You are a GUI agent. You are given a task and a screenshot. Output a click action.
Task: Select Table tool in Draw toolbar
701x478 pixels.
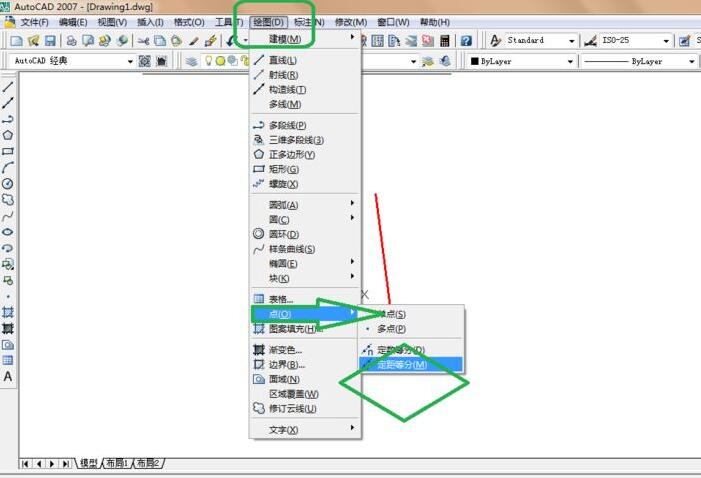coord(8,360)
